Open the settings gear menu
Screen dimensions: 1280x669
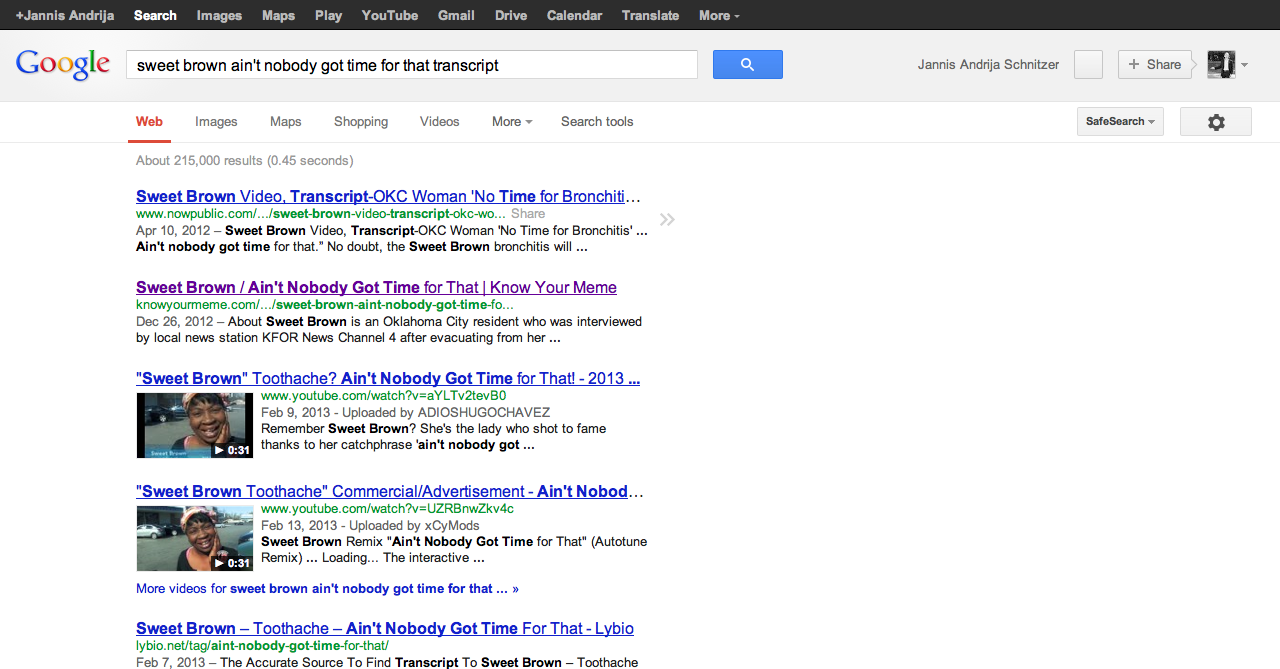click(x=1216, y=122)
